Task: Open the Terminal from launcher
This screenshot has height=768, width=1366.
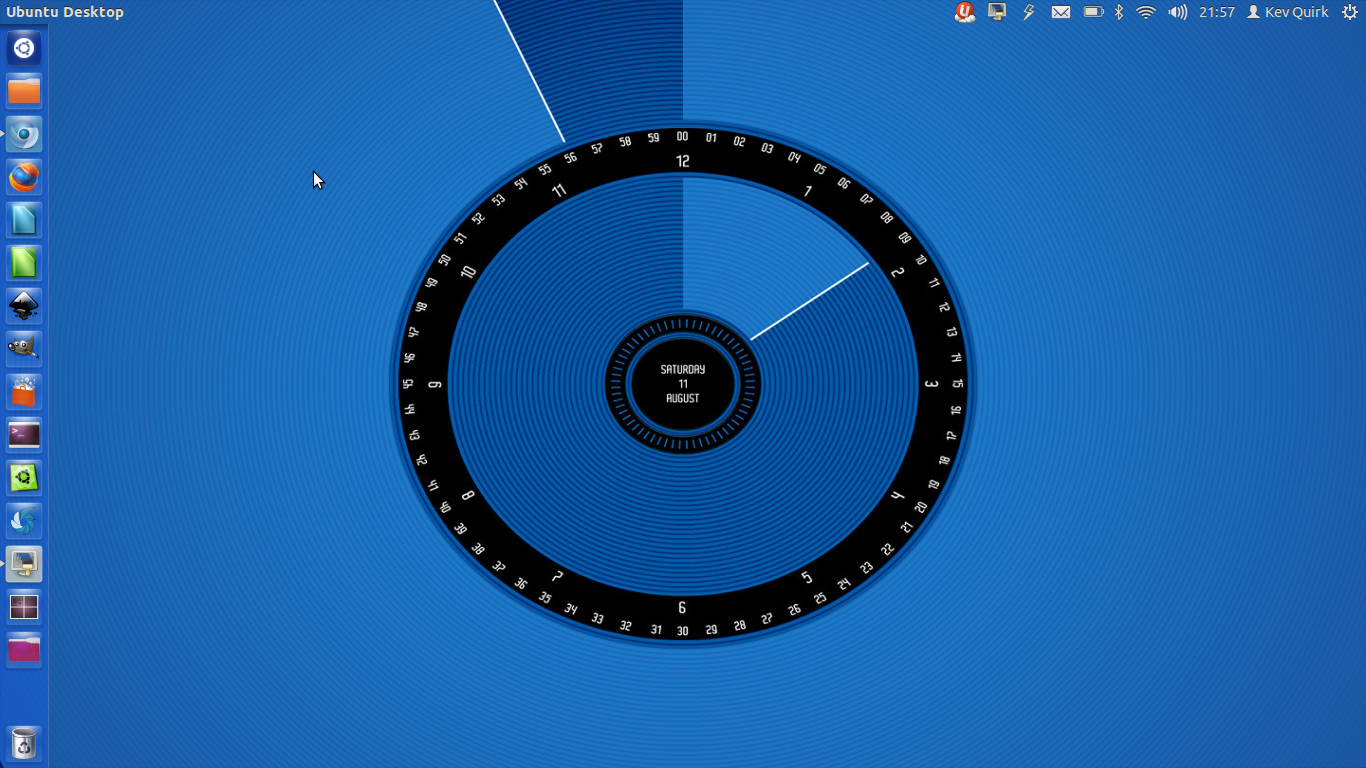Action: pos(24,435)
